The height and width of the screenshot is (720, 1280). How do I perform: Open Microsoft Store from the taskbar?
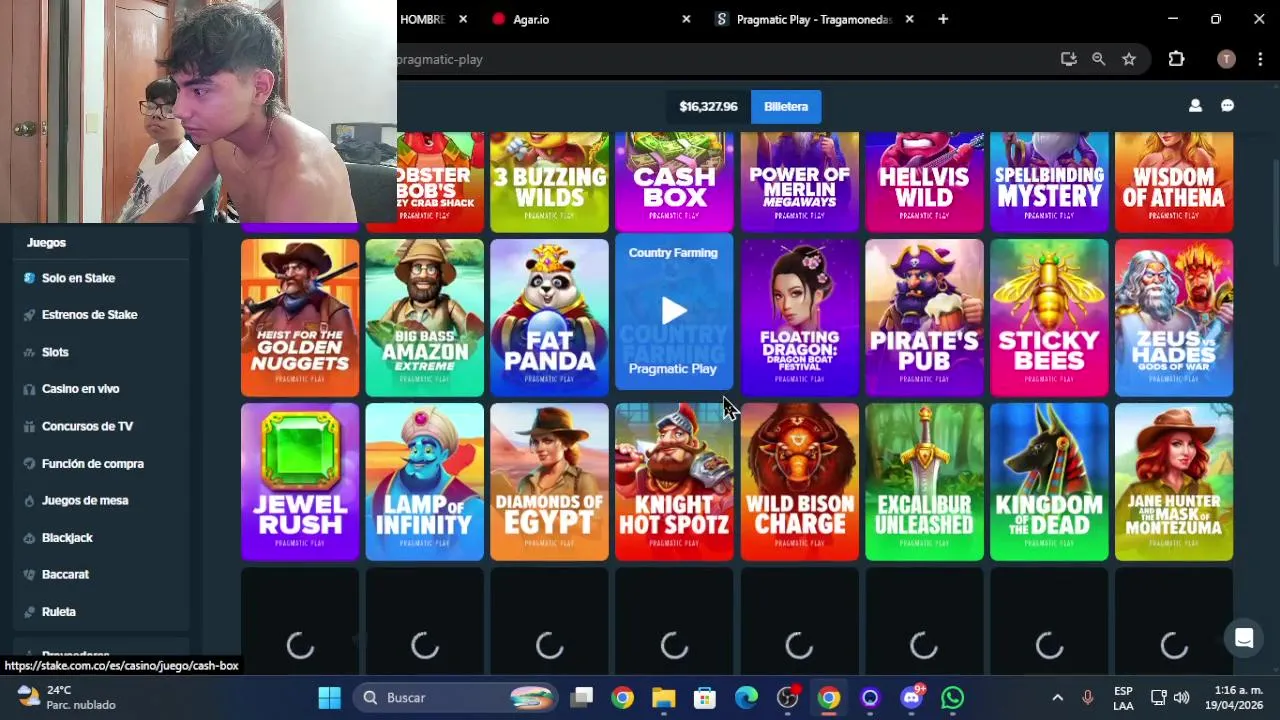click(705, 698)
